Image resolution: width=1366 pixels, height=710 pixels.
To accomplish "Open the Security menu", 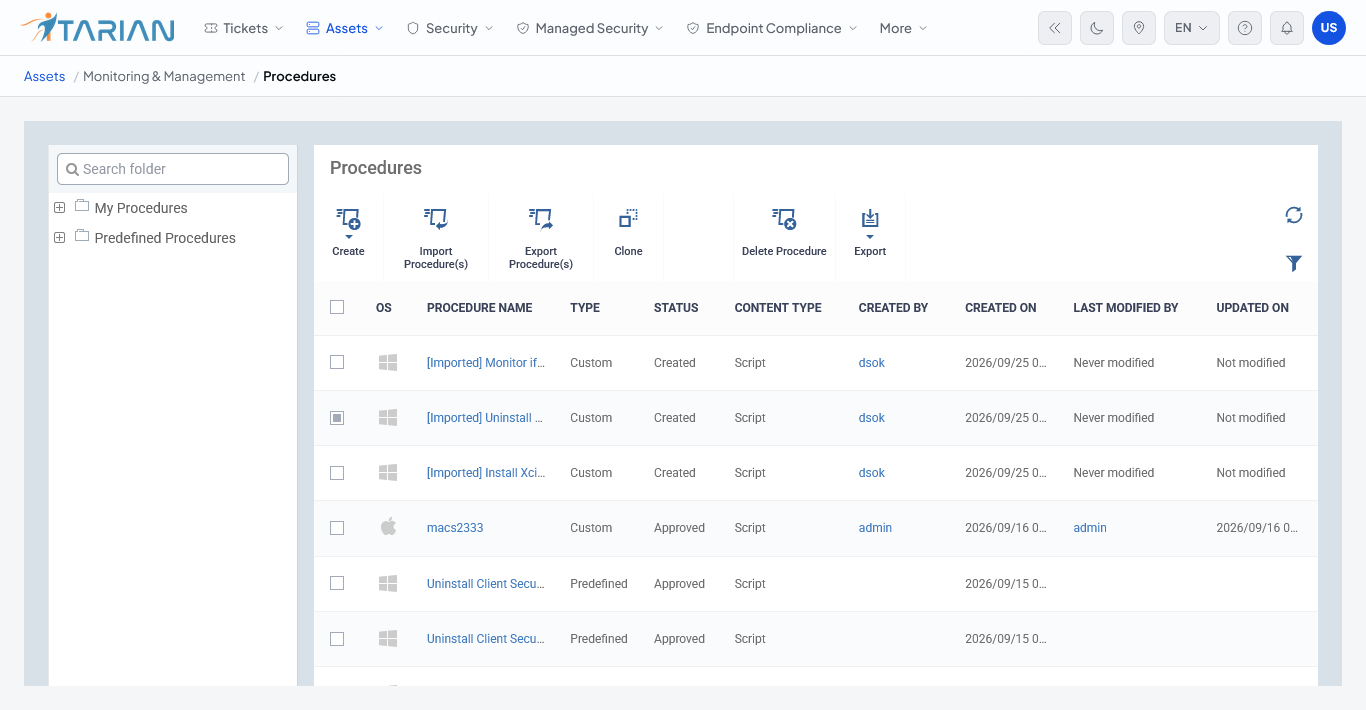I will (450, 28).
